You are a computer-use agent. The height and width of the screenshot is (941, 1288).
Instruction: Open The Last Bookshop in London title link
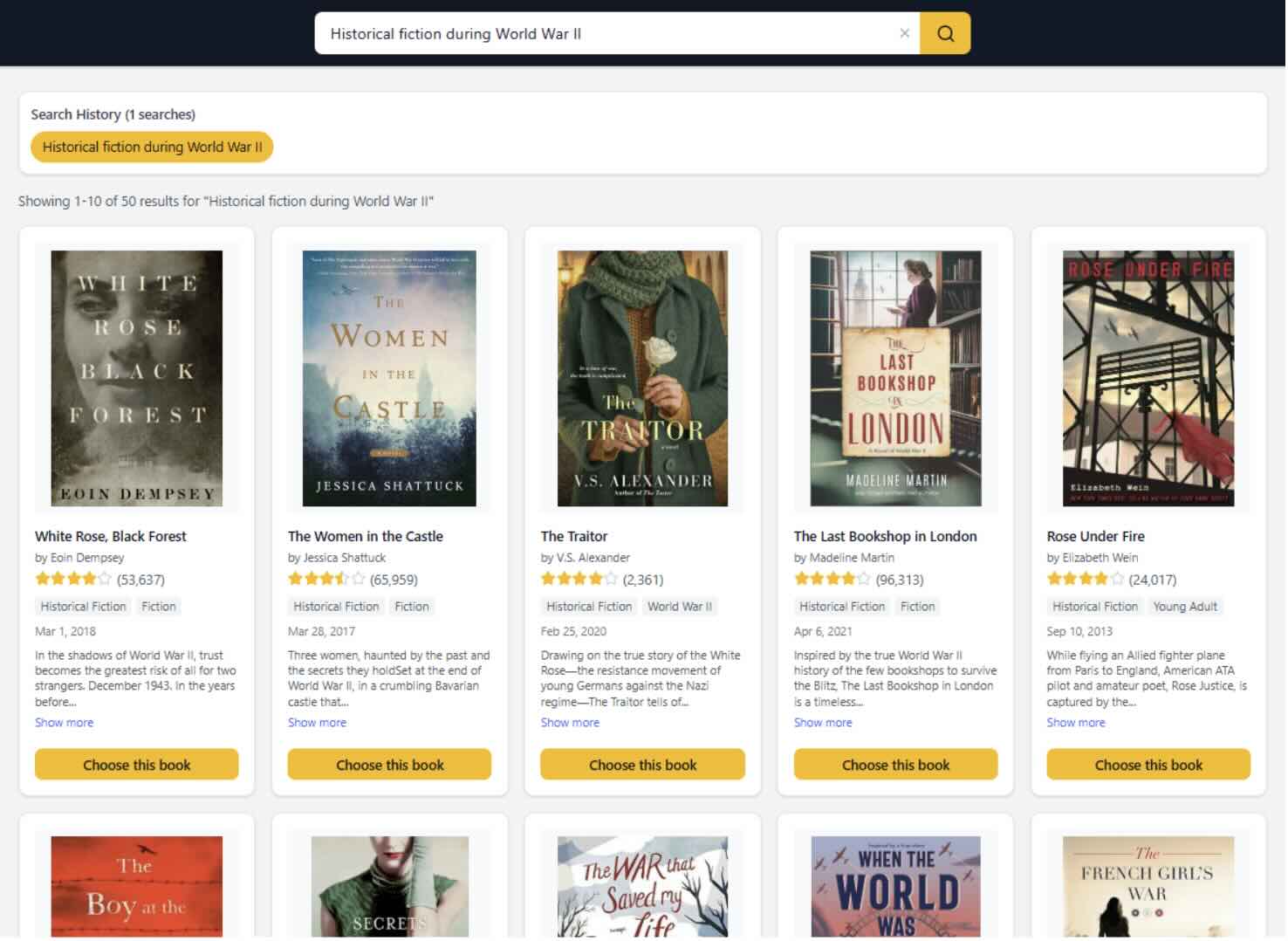tap(885, 537)
